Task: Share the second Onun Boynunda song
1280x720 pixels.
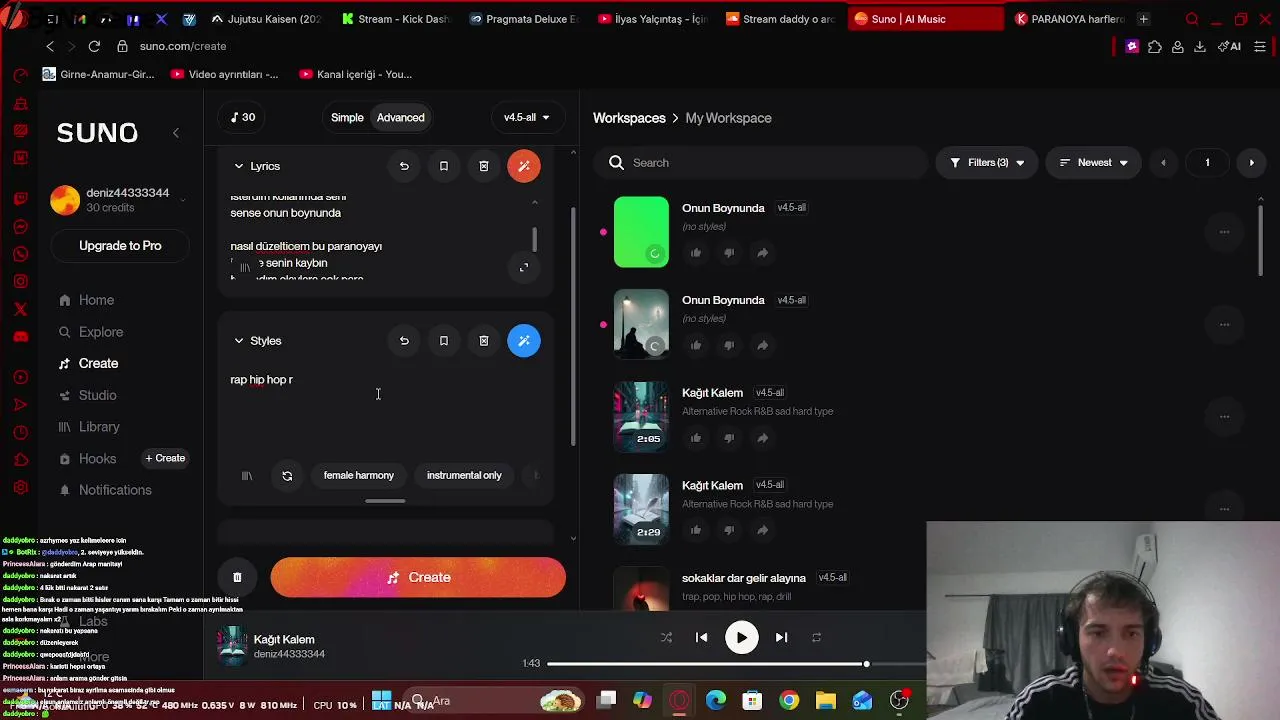Action: [762, 345]
